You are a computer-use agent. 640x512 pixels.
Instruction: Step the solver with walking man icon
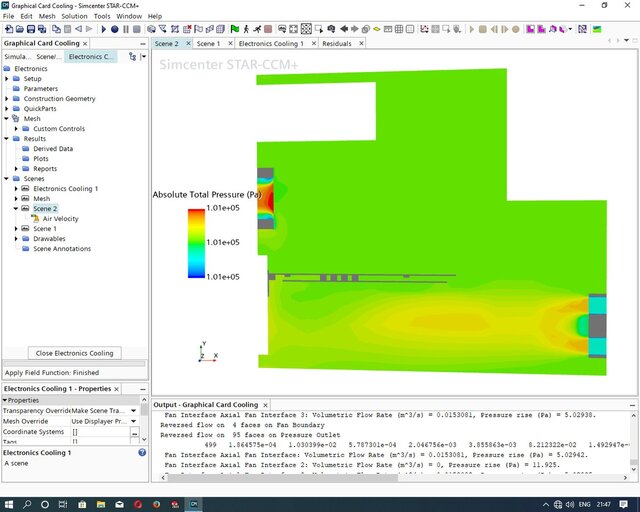click(x=246, y=29)
